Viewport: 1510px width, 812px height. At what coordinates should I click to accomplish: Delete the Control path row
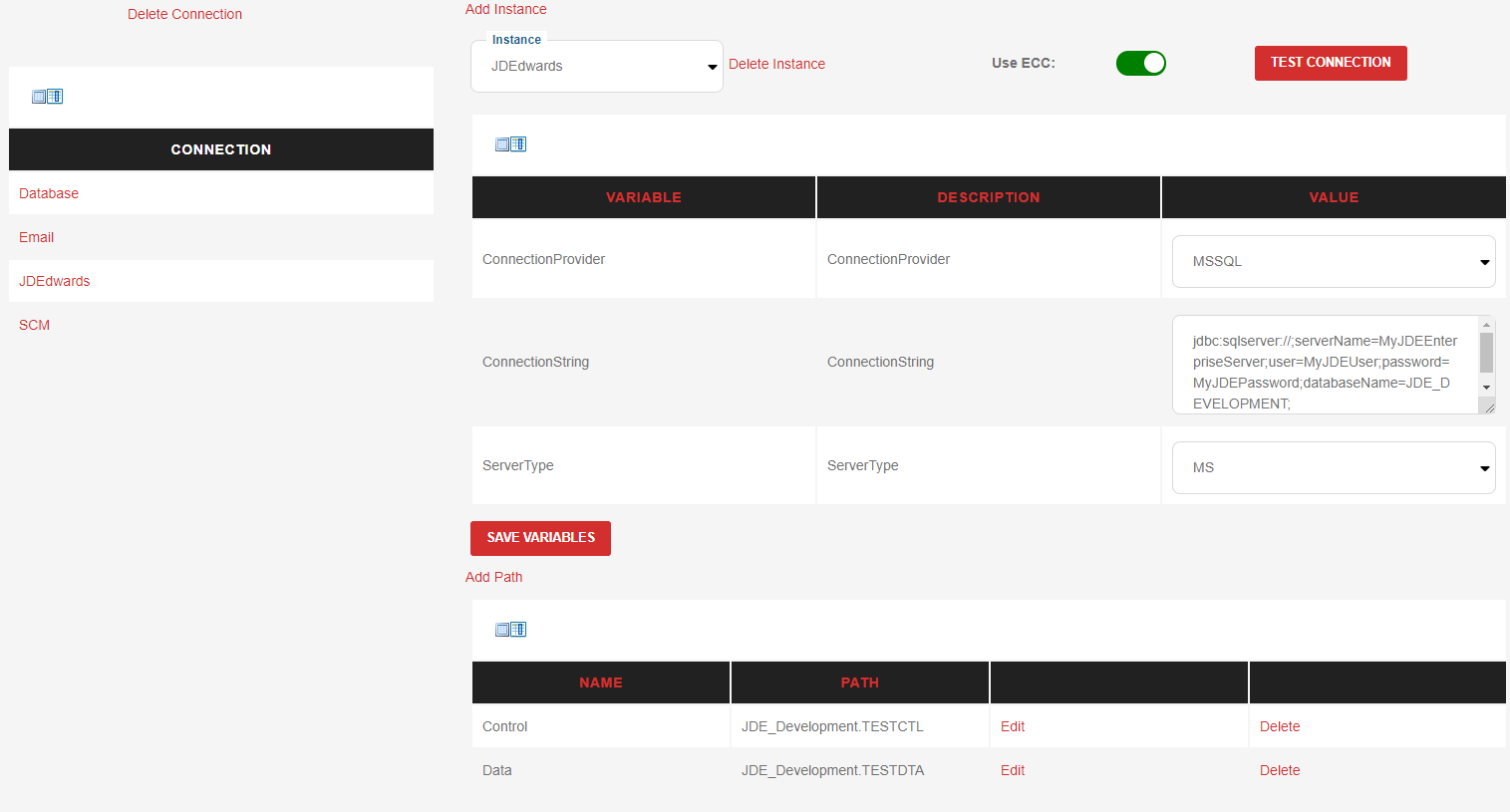(x=1280, y=726)
